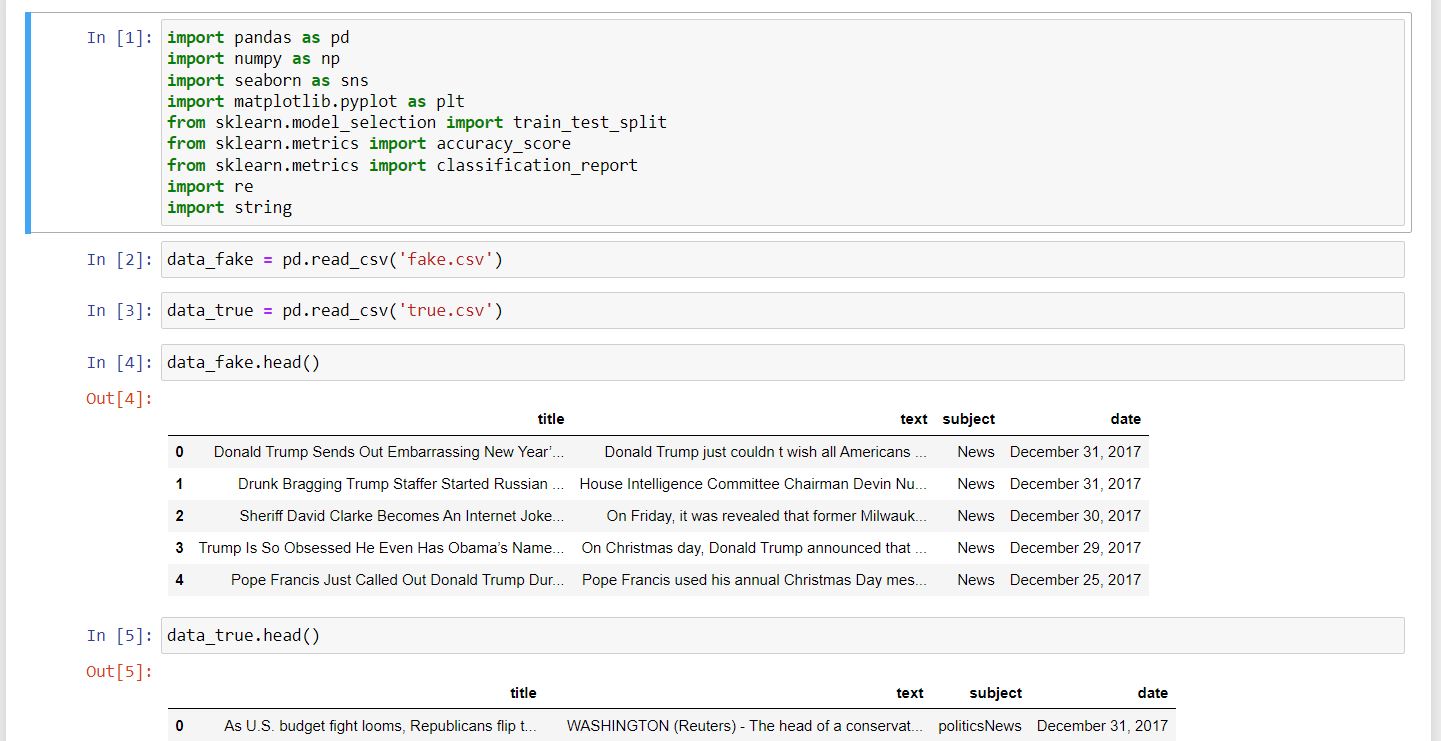Click the Out[5] output prompt
The image size is (1441, 741).
point(119,672)
